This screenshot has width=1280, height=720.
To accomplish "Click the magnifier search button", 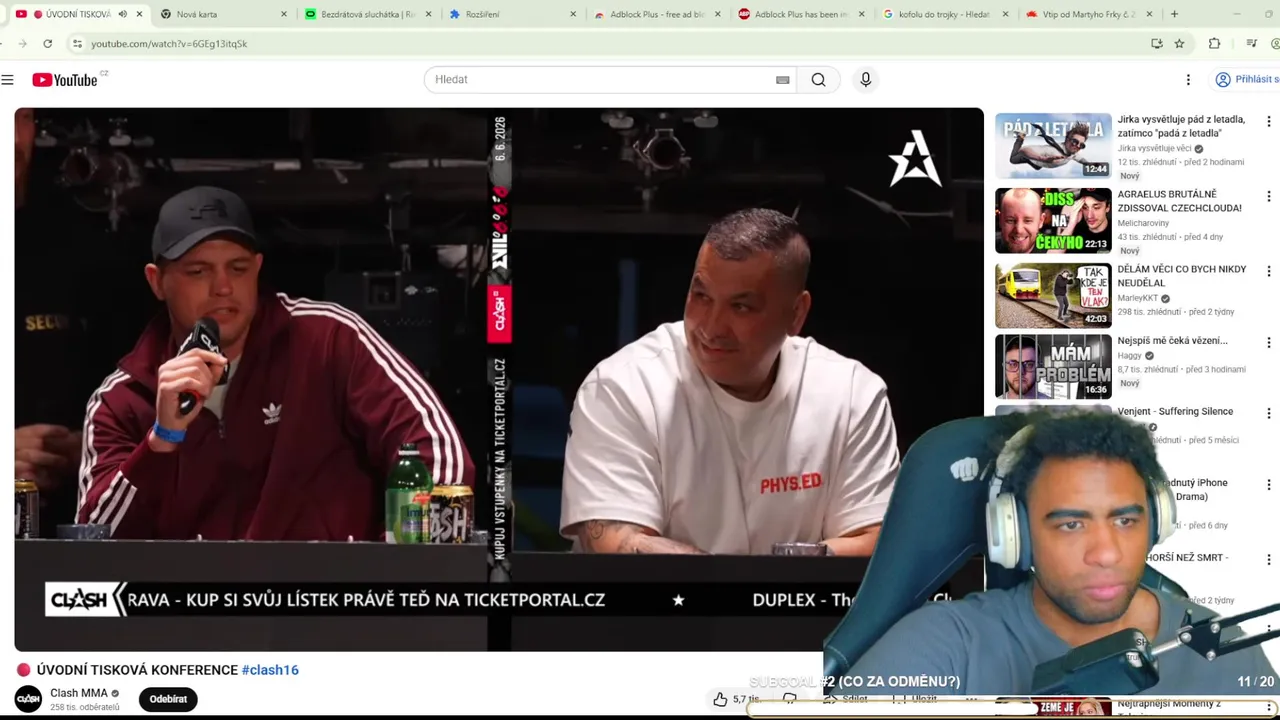I will [818, 80].
